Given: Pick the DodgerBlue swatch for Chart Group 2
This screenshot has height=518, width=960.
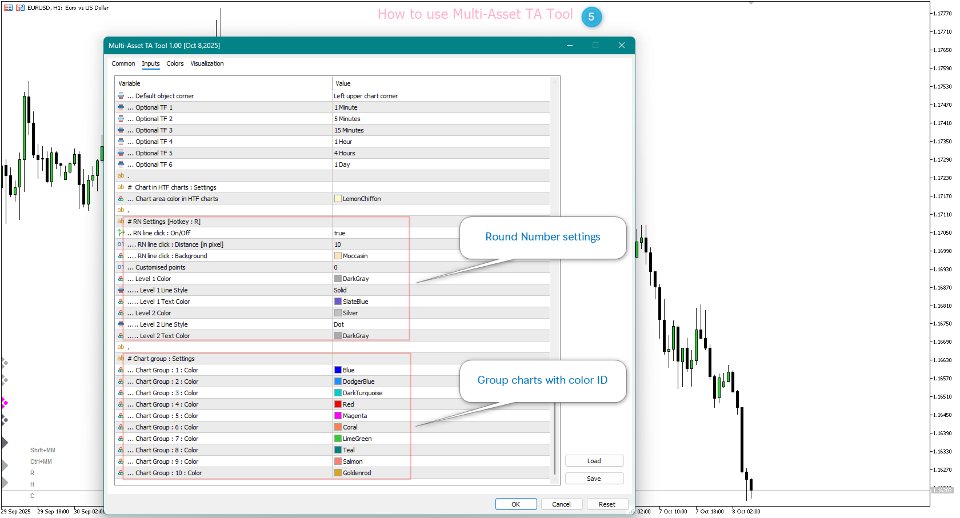Looking at the screenshot, I should pos(338,381).
